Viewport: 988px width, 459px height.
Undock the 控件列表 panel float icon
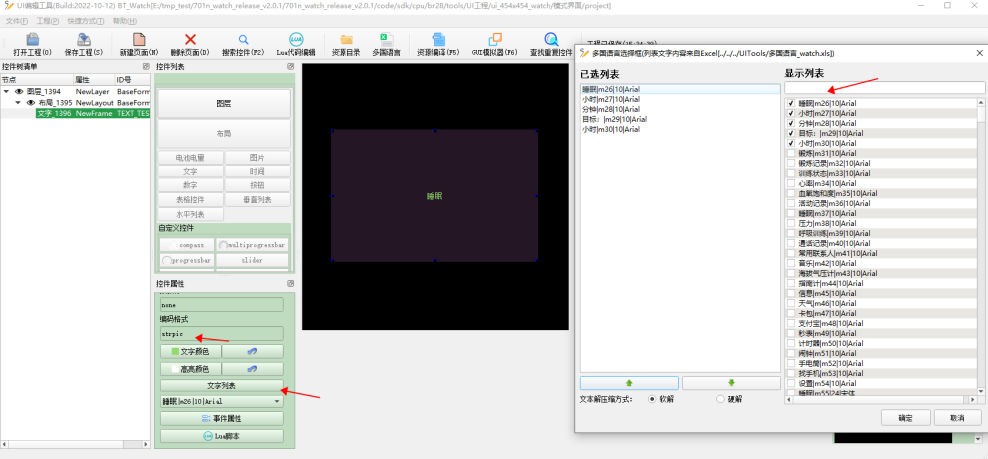290,66
